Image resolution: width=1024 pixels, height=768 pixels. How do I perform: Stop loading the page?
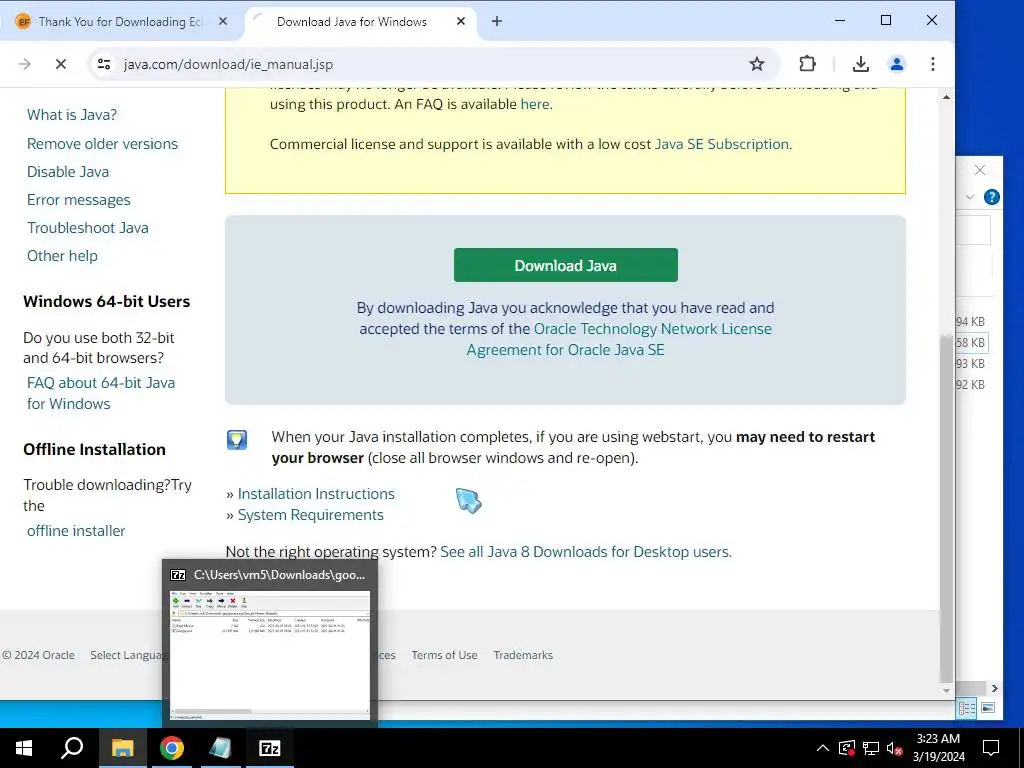click(x=61, y=64)
